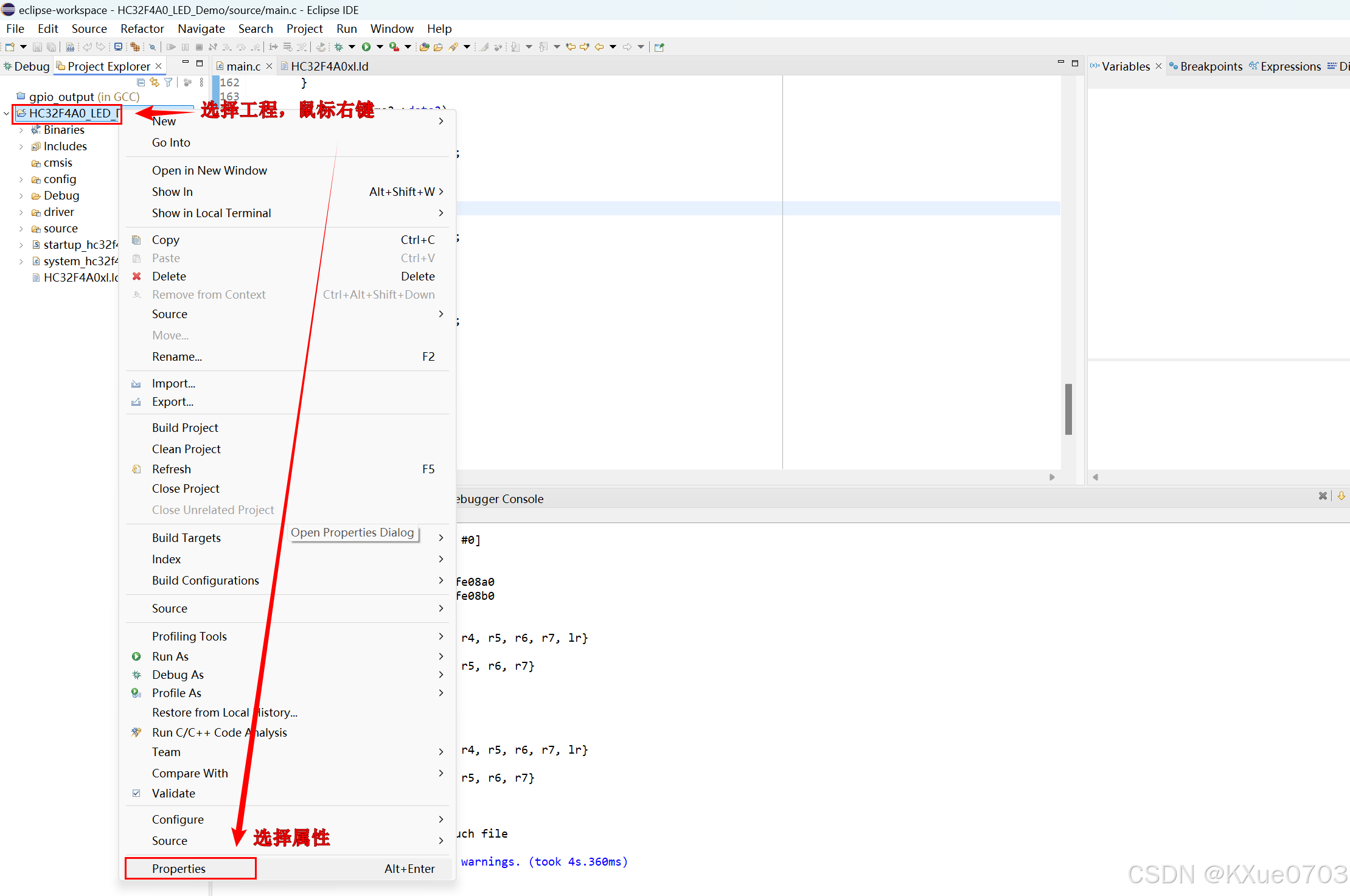Open the Run button dropdown arrow

tap(380, 47)
